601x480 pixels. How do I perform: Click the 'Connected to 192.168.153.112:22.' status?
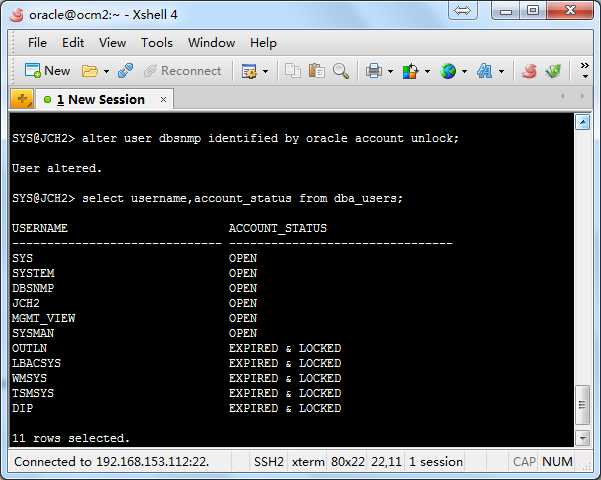112,462
